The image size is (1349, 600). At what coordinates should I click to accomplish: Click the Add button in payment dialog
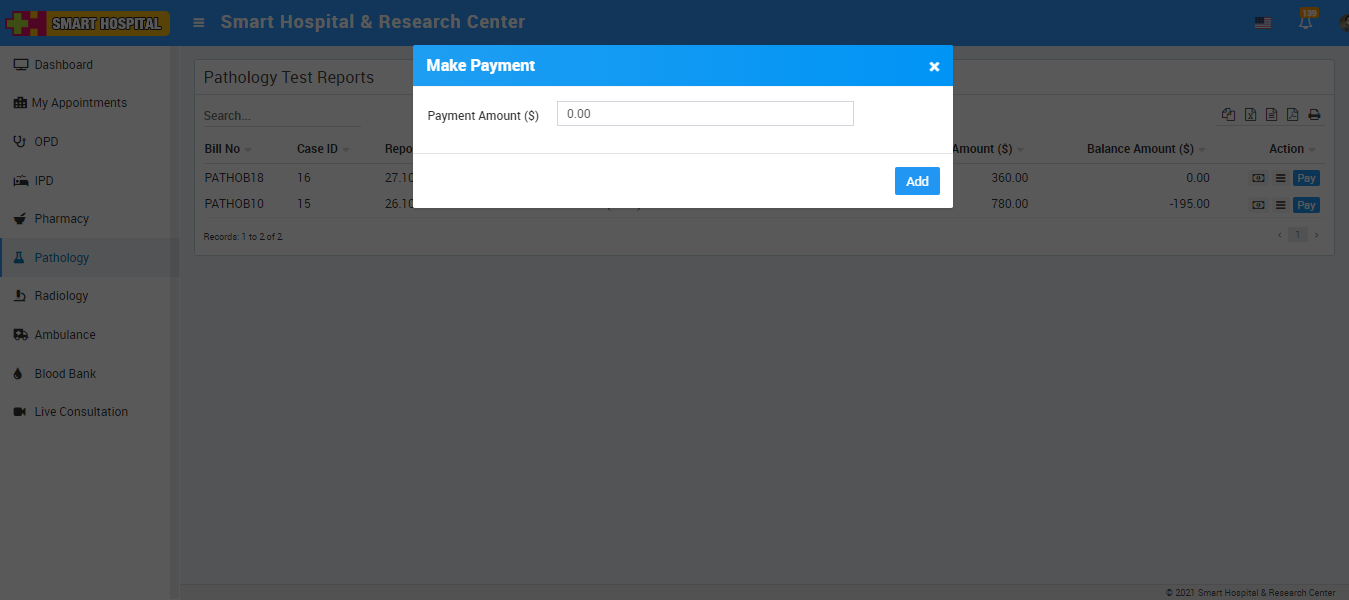[917, 181]
